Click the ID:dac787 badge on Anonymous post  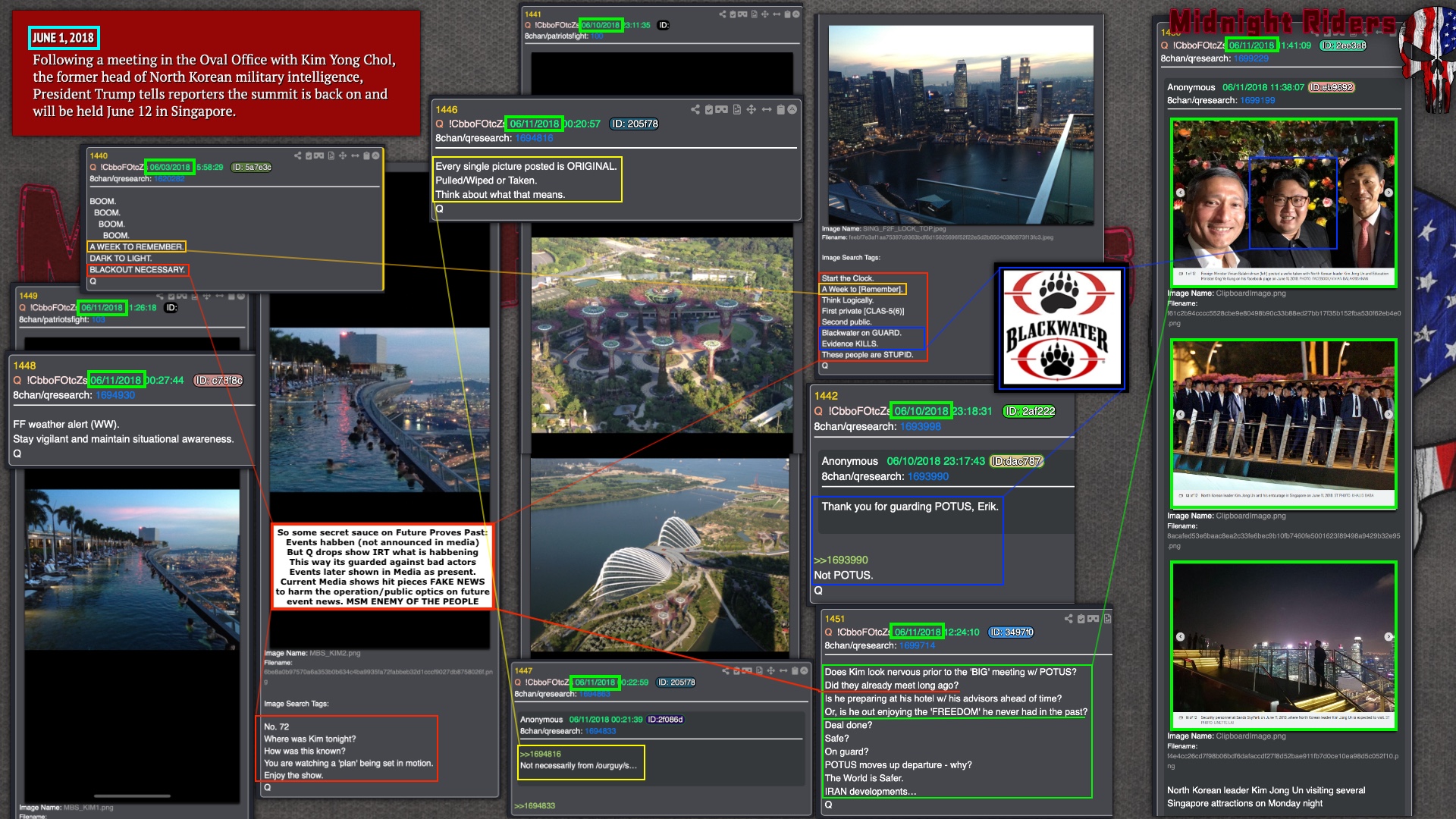click(x=1017, y=461)
